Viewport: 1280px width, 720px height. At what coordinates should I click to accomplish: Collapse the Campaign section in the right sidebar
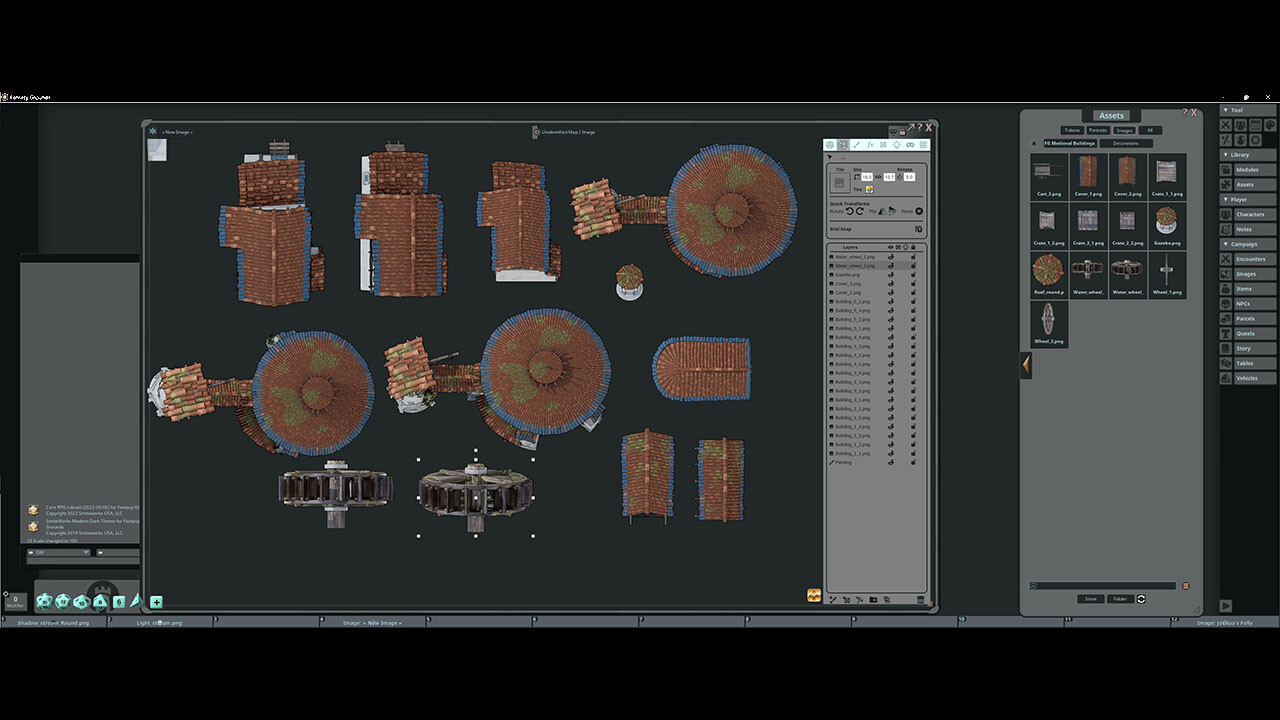(1228, 243)
